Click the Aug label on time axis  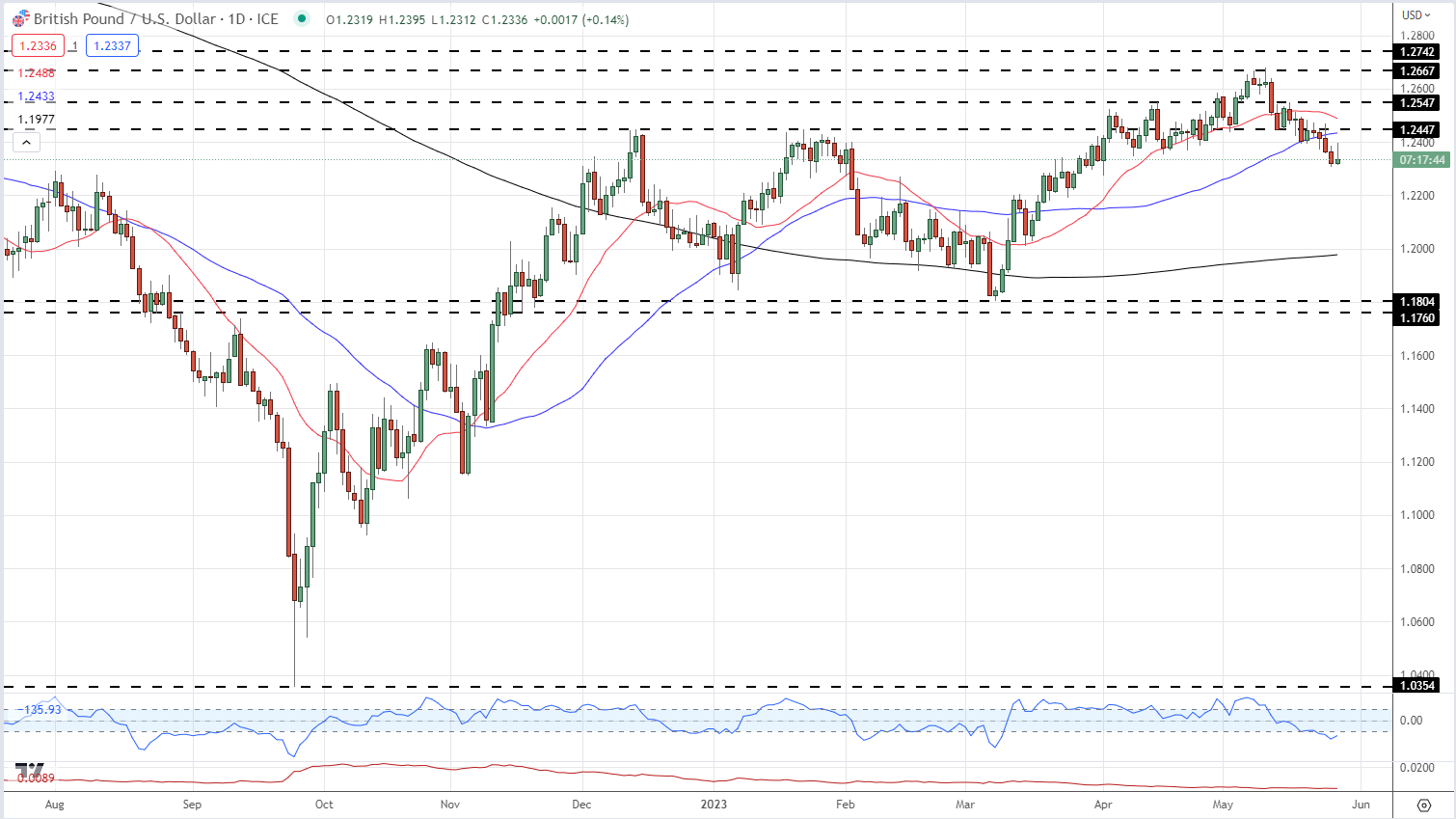click(55, 805)
